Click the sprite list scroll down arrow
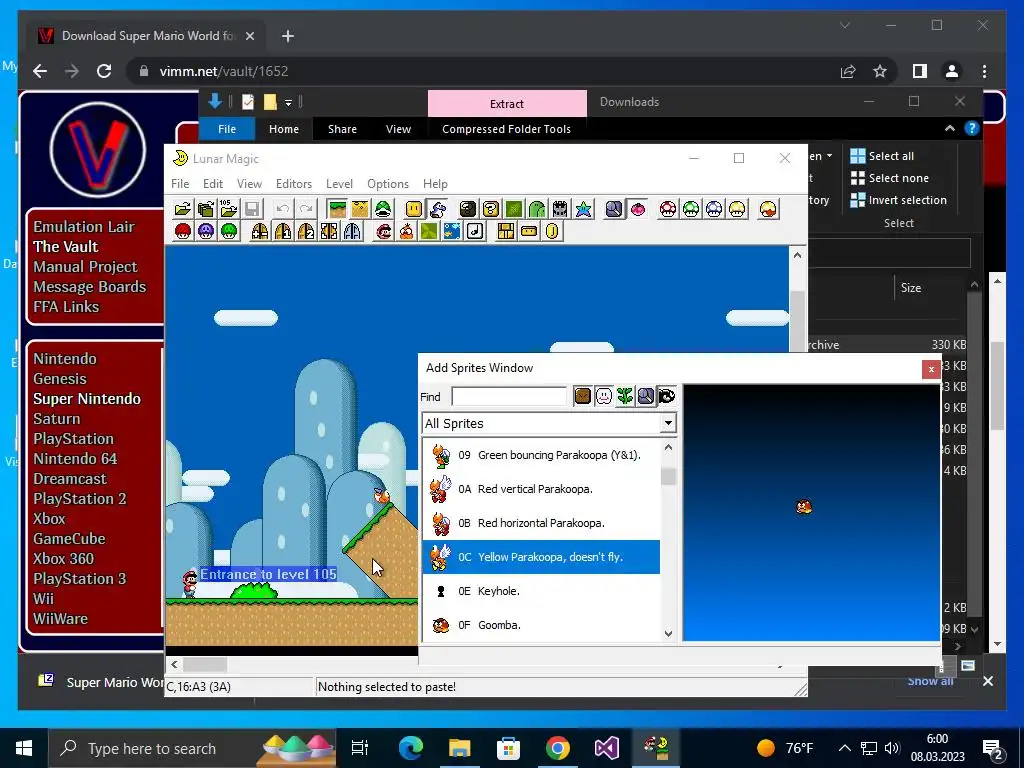 668,633
